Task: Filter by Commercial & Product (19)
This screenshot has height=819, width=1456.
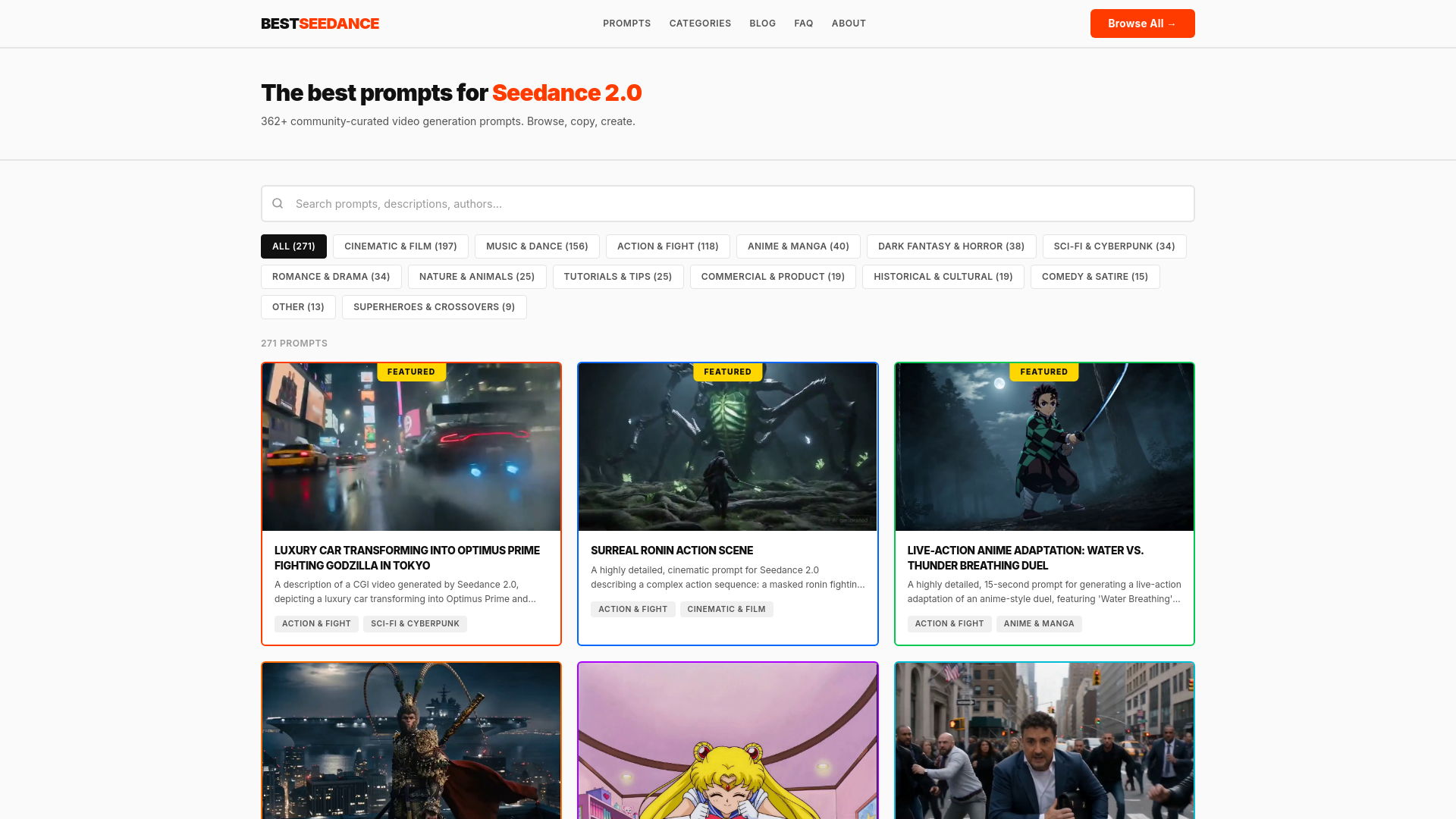Action: click(x=773, y=277)
